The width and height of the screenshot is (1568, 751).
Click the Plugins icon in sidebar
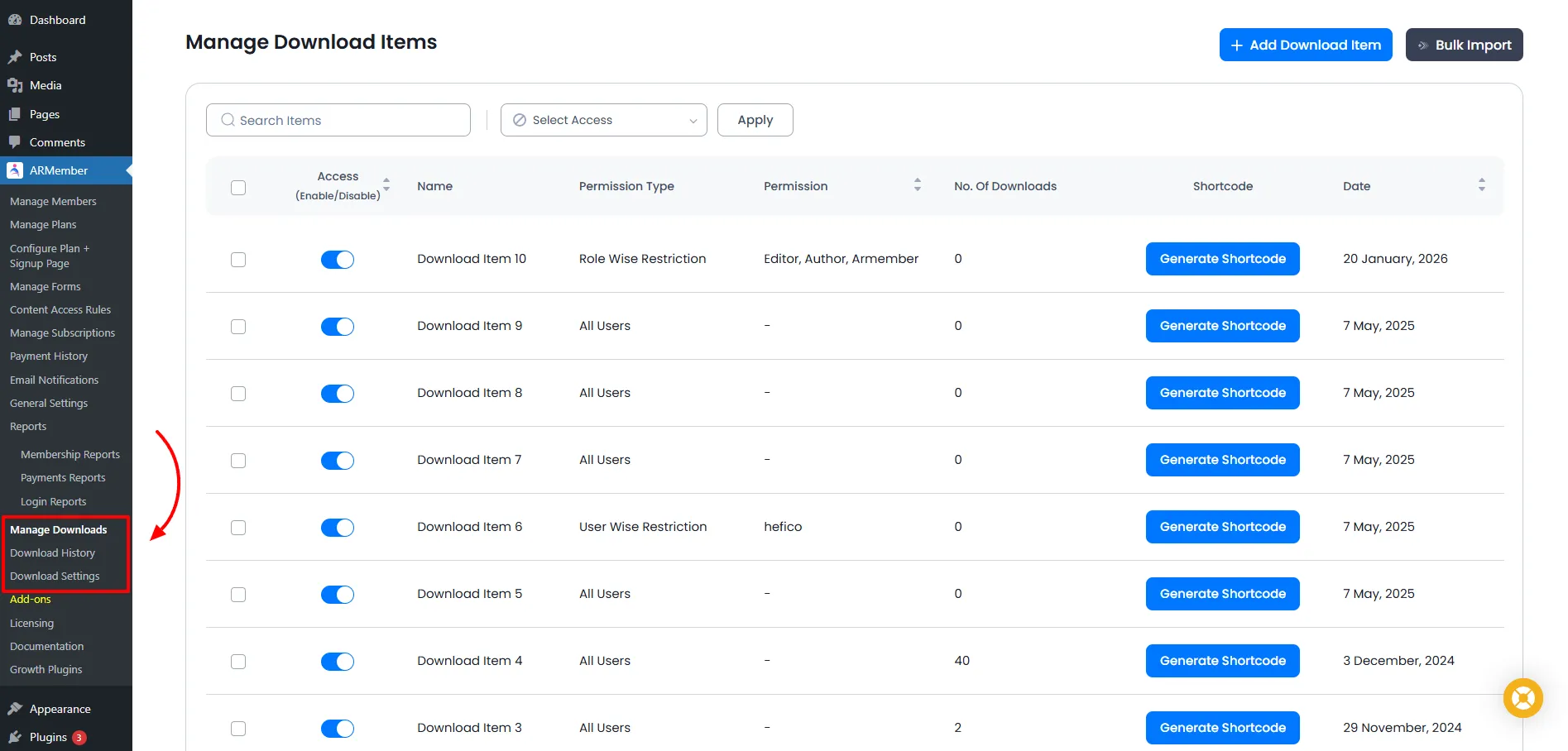tap(17, 737)
